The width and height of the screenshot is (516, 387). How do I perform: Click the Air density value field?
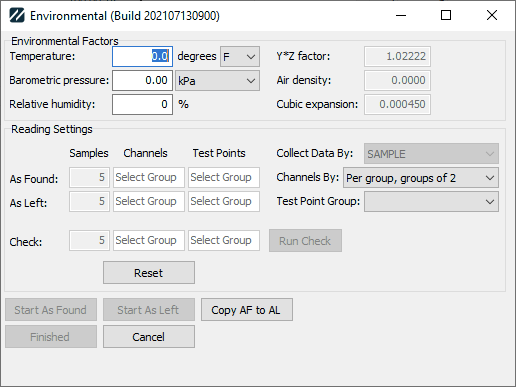coord(397,80)
